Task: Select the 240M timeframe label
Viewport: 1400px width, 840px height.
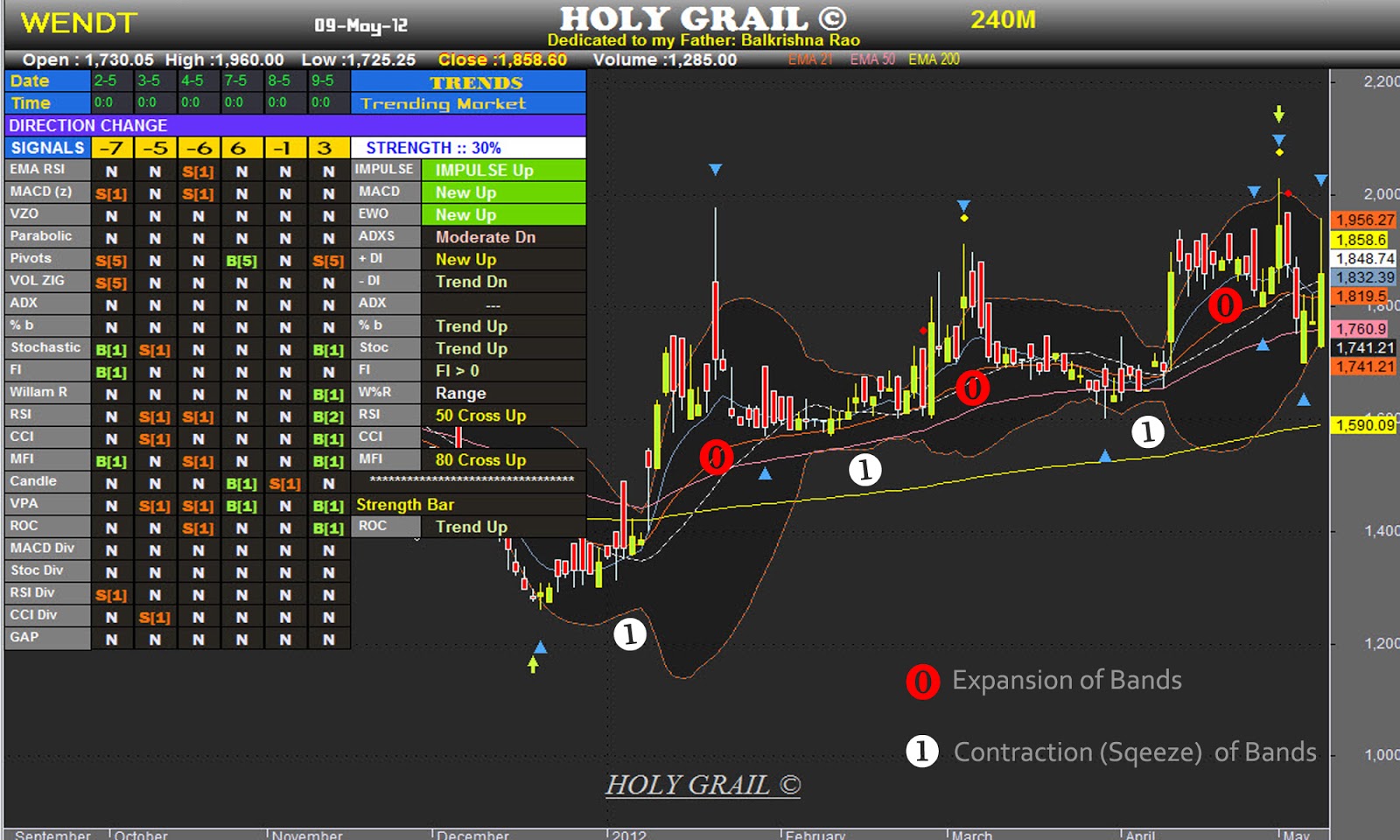Action: pos(1003,19)
